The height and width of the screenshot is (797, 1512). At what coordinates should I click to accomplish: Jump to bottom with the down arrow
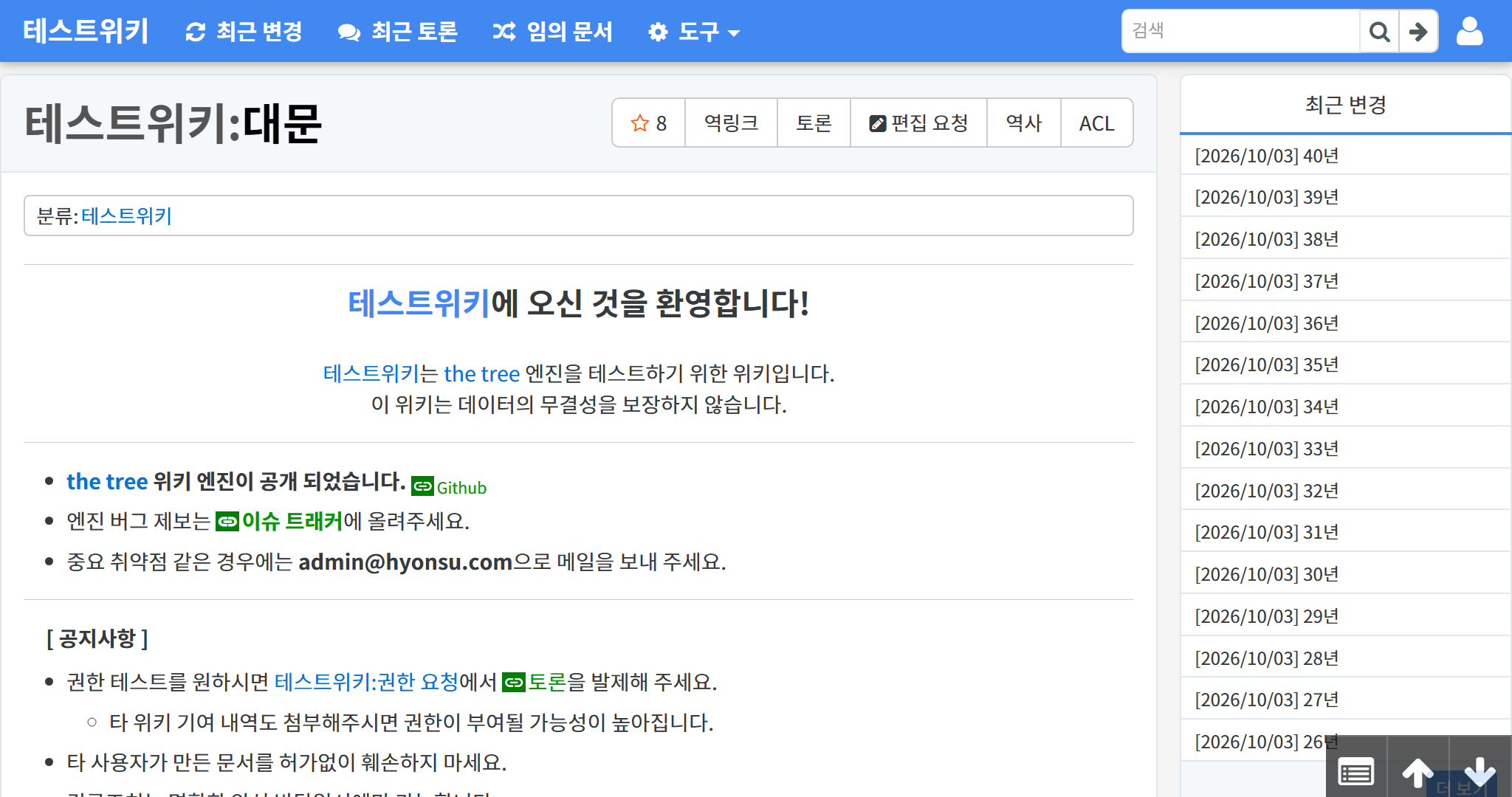pyautogui.click(x=1480, y=772)
